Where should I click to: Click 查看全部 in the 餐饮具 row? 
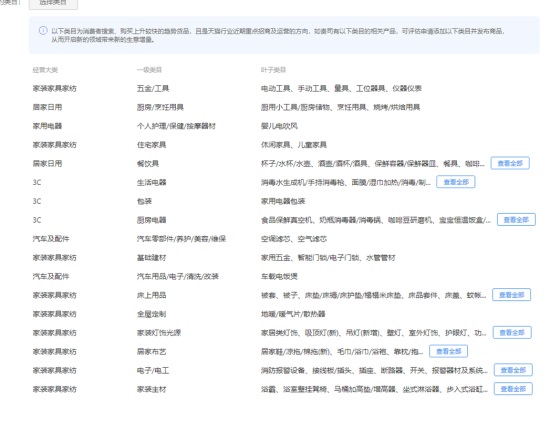510,163
